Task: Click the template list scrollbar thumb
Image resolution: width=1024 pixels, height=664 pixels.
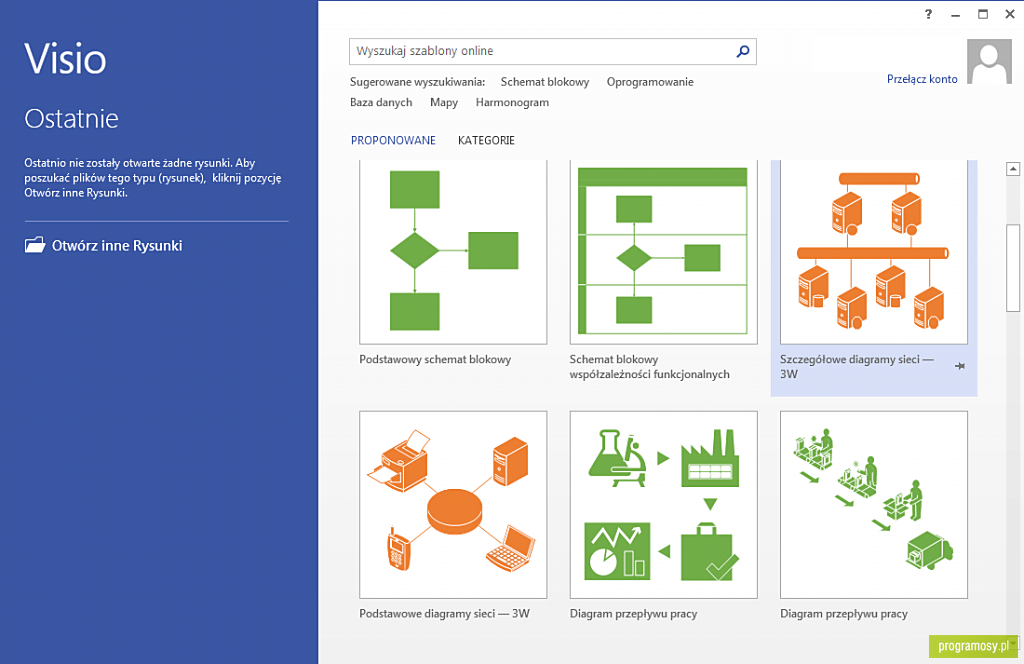Action: (x=1013, y=268)
